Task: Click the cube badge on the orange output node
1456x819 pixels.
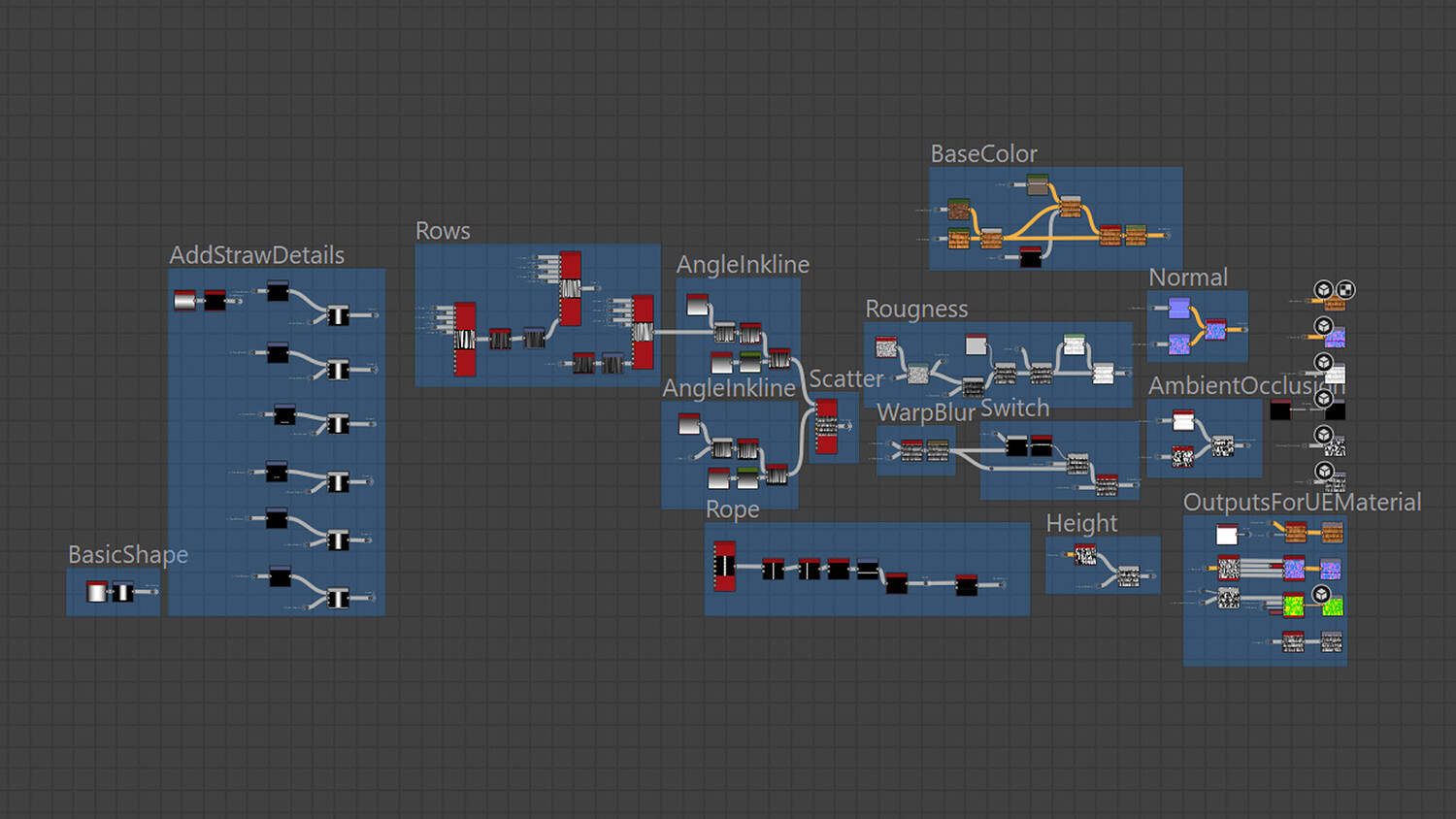Action: pos(1323,289)
